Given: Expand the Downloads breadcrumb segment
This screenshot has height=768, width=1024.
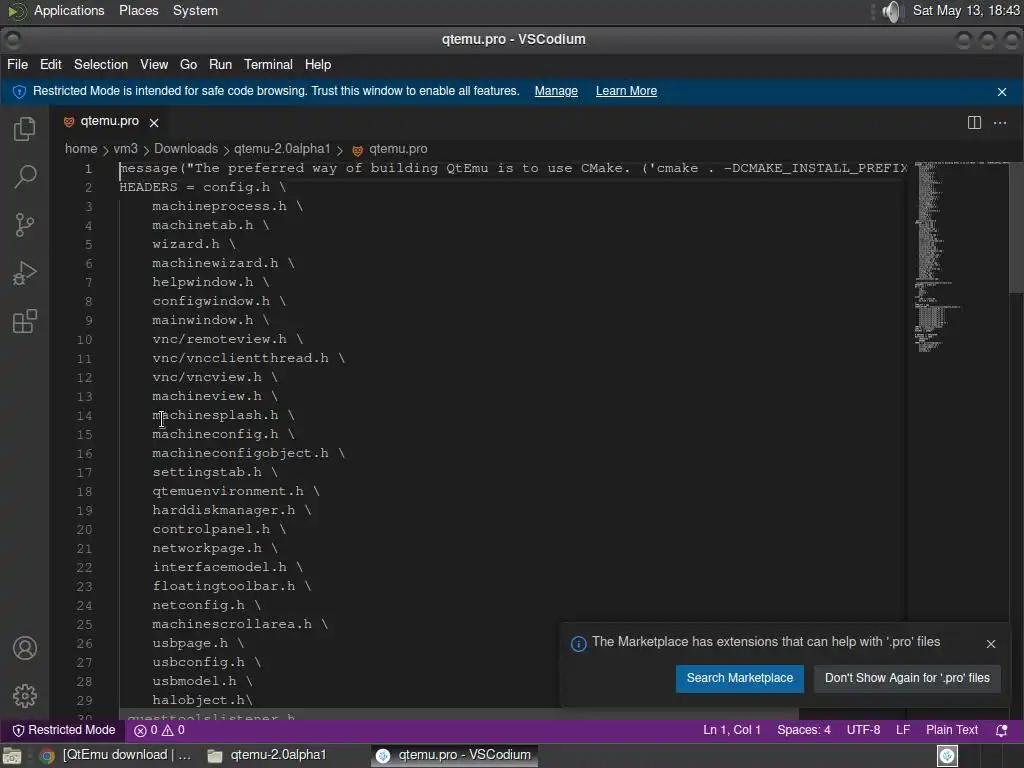Looking at the screenshot, I should (185, 149).
